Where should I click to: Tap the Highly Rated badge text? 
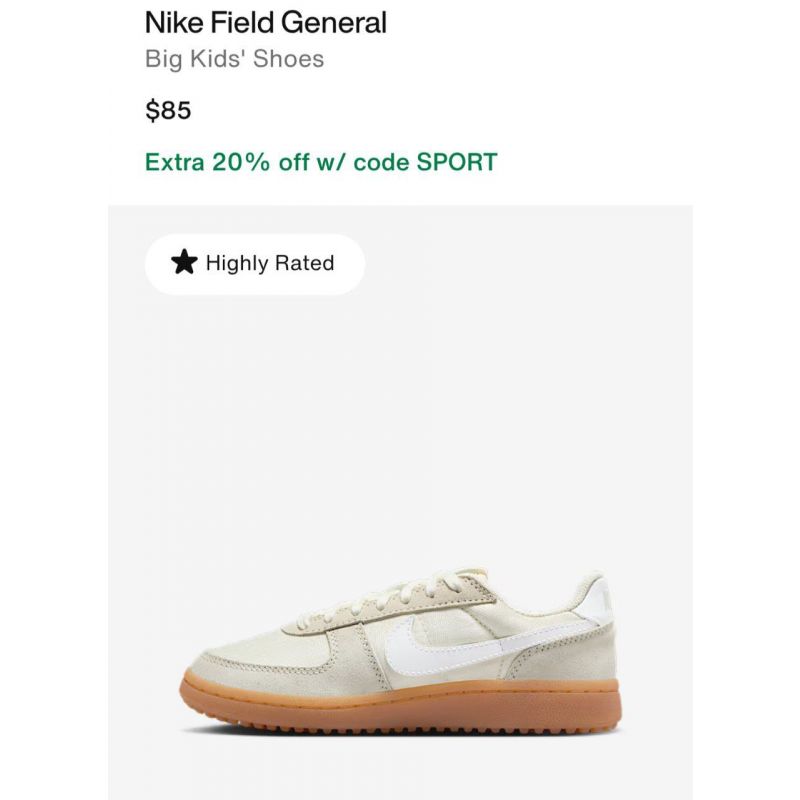tap(270, 263)
